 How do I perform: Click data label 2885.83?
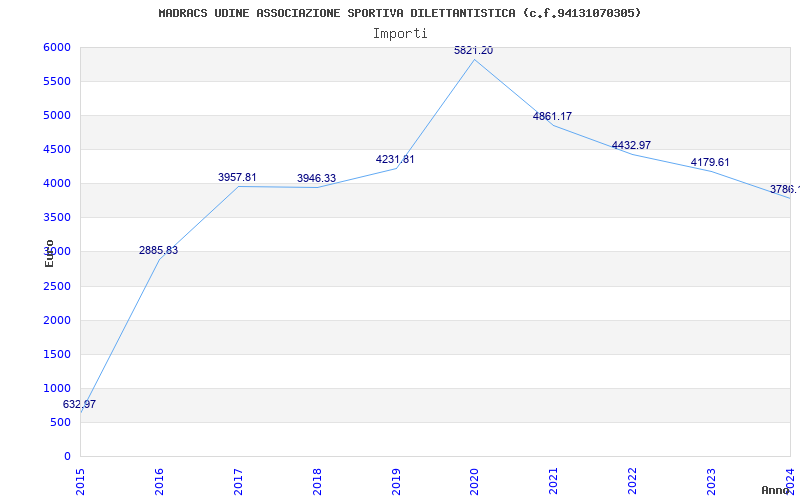(158, 251)
